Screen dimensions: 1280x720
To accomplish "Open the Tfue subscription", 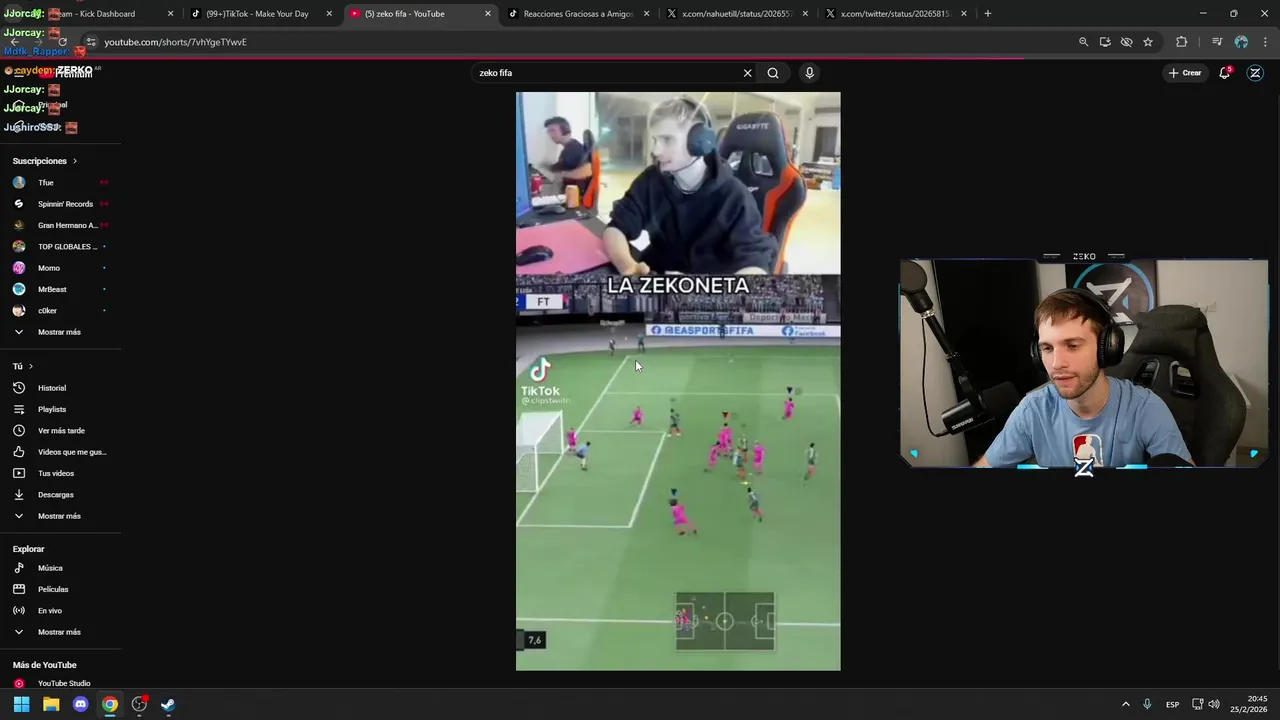I will click(60, 183).
